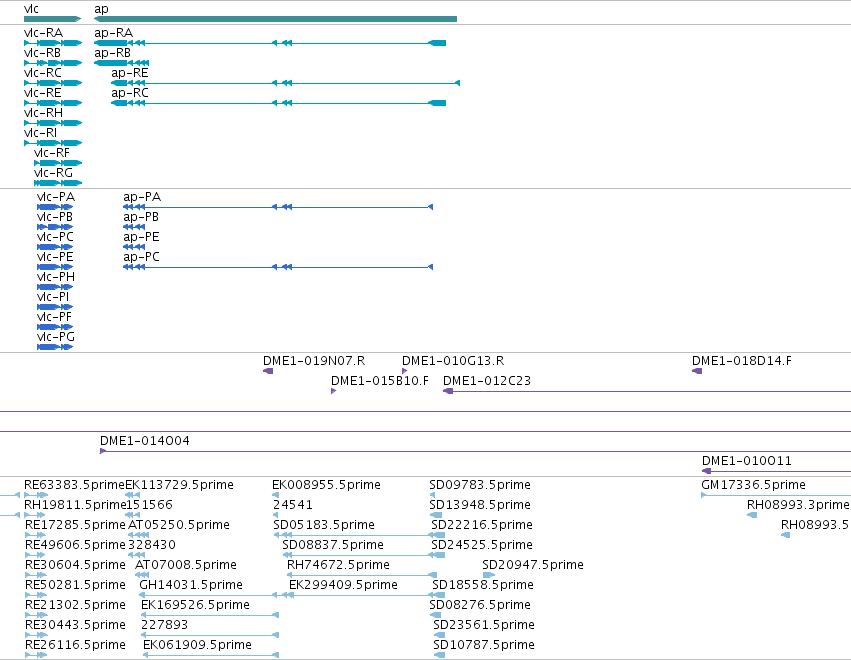Select vlc-RF transcript label
The height and width of the screenshot is (660, 851).
[52, 153]
